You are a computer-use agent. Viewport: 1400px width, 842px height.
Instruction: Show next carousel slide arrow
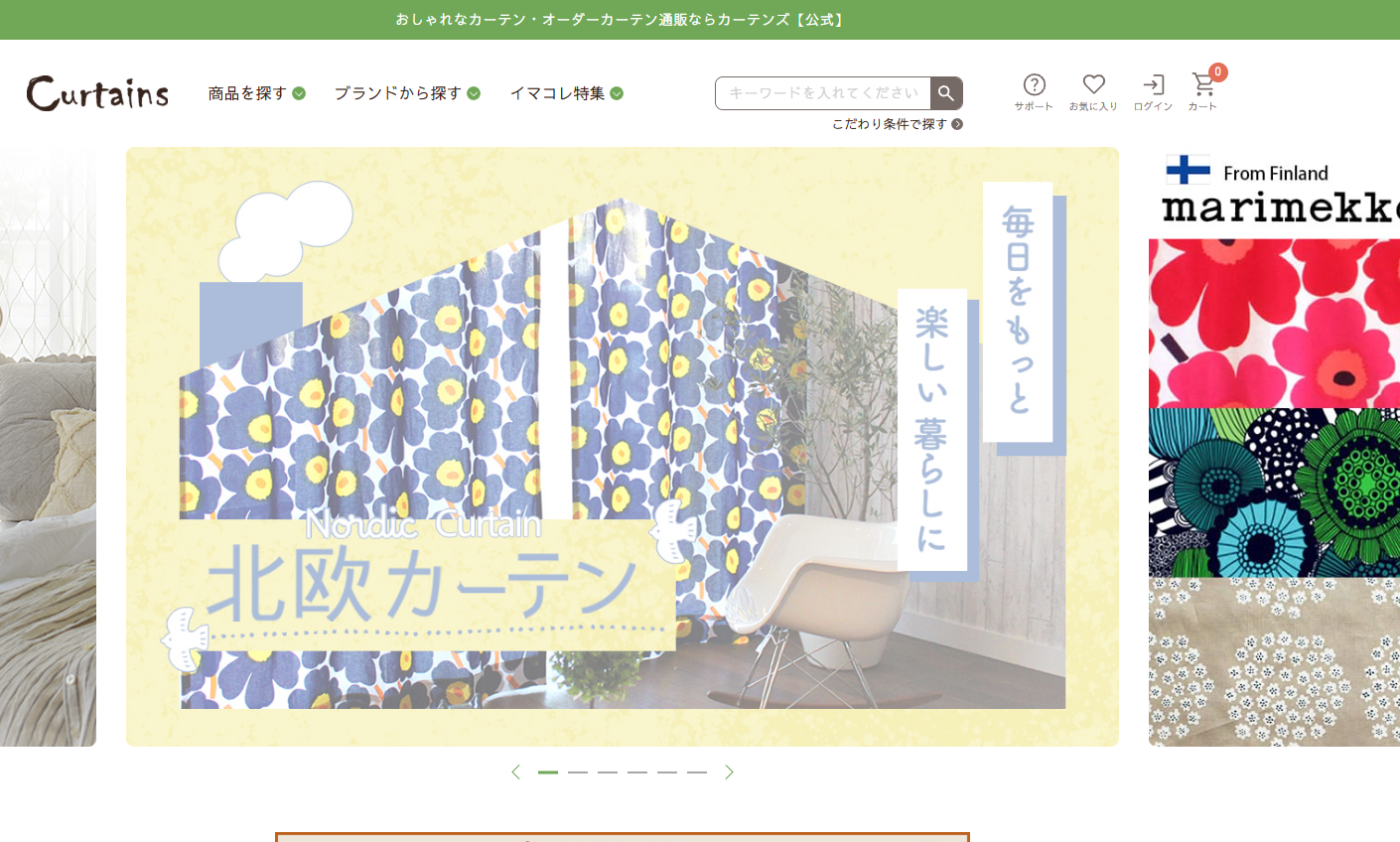pyautogui.click(x=729, y=772)
